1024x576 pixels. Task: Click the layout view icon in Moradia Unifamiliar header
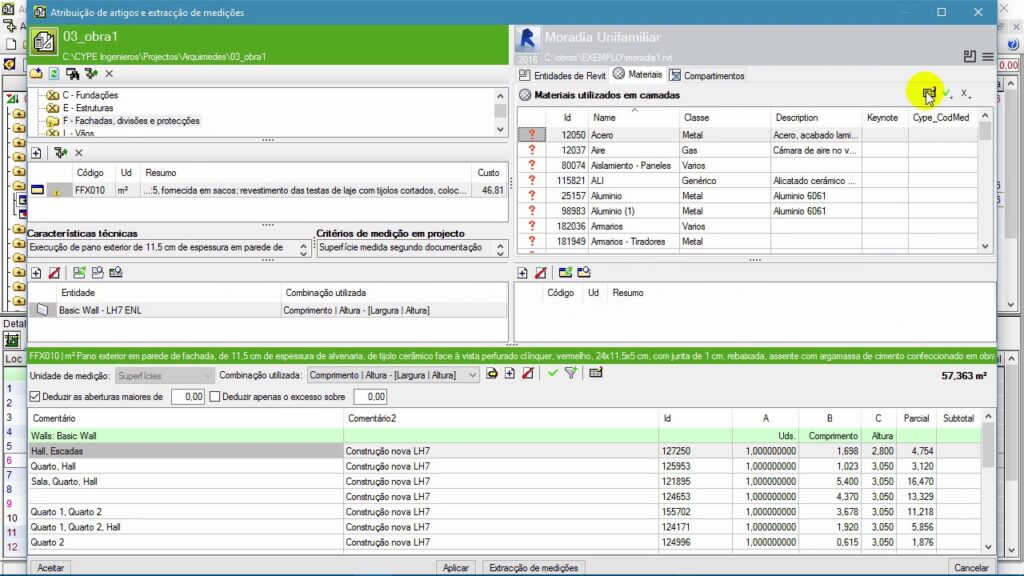tap(969, 57)
